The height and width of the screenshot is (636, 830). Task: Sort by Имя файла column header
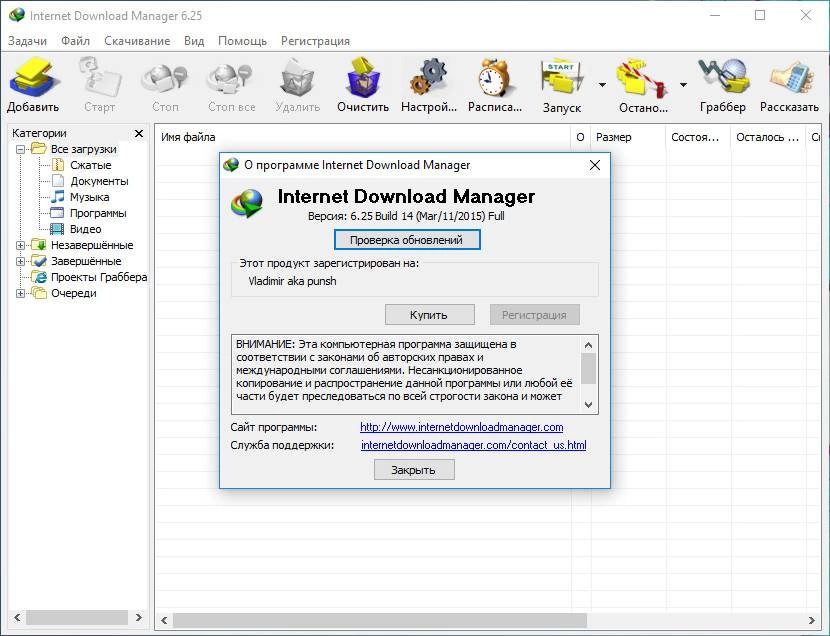coord(363,137)
